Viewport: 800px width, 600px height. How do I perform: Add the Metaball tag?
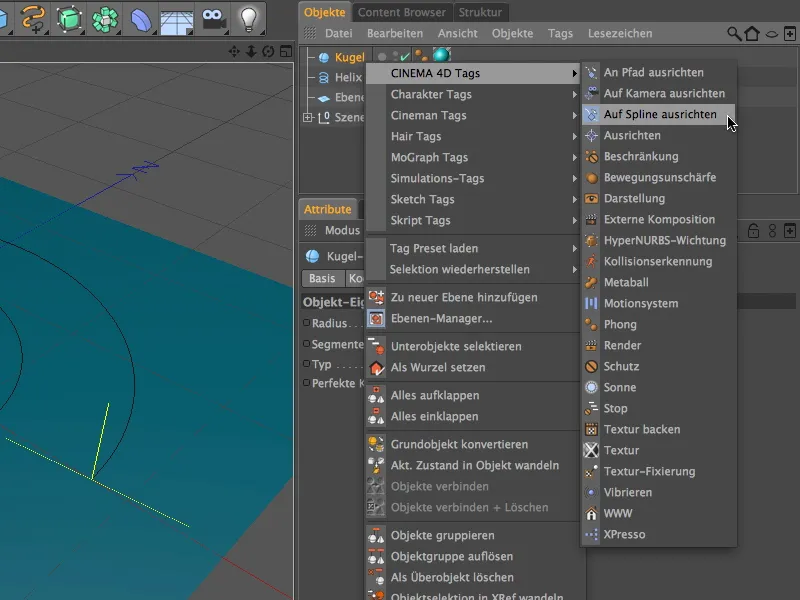[x=658, y=282]
